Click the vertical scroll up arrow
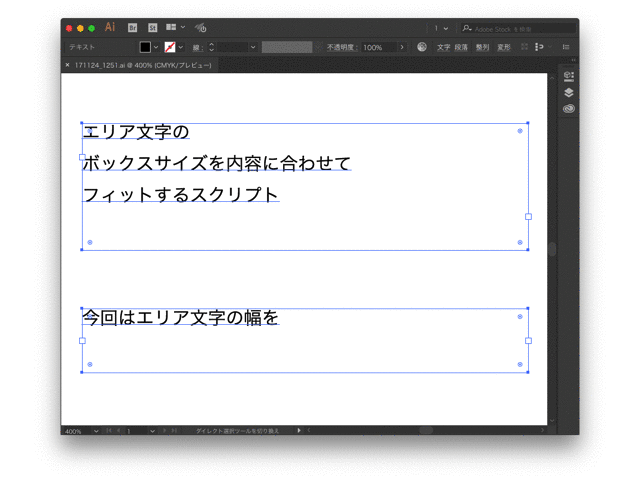640x480 pixels. (552, 78)
